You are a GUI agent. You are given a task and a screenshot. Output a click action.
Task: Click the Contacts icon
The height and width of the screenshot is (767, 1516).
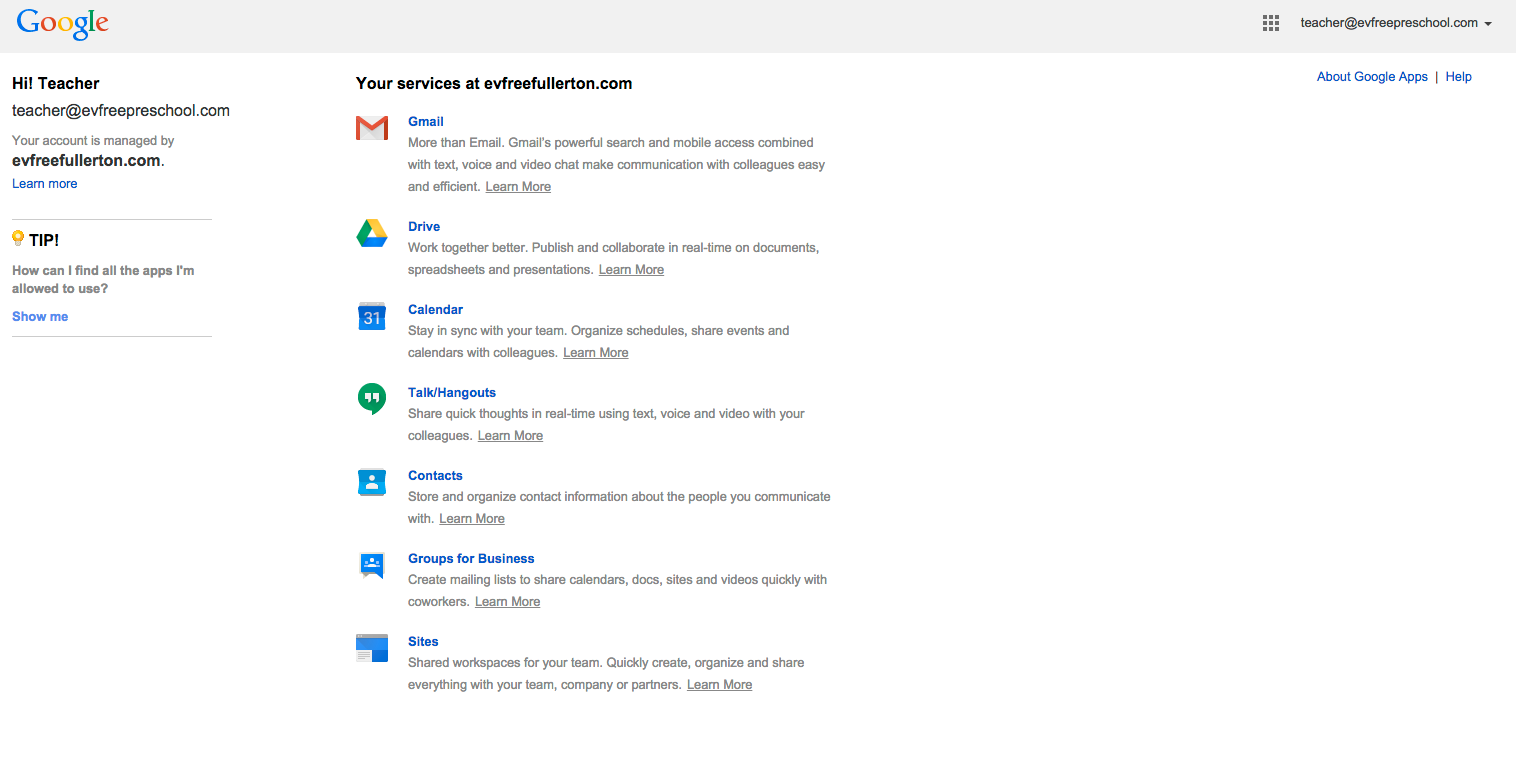tap(372, 482)
